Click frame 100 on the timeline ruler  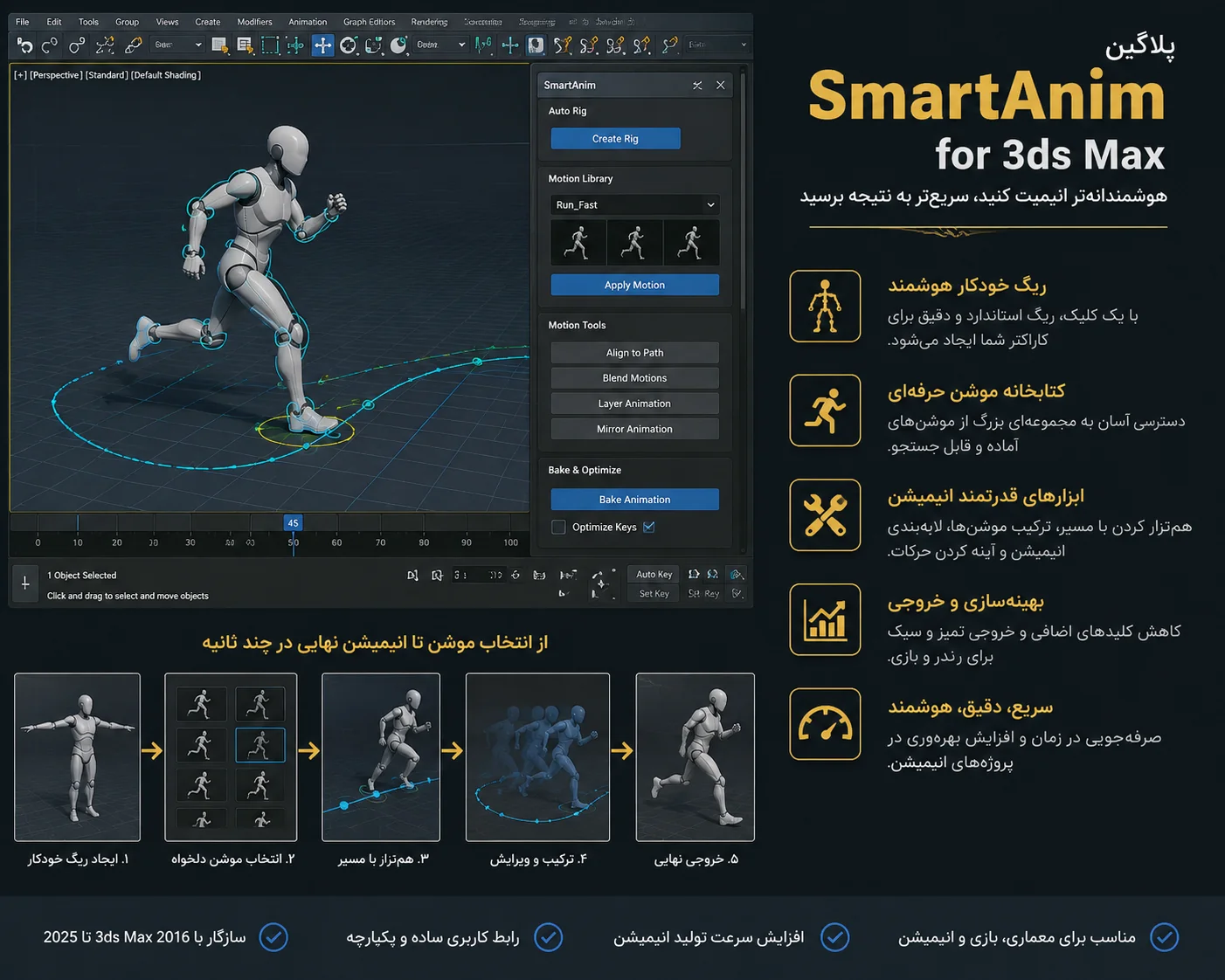[510, 542]
